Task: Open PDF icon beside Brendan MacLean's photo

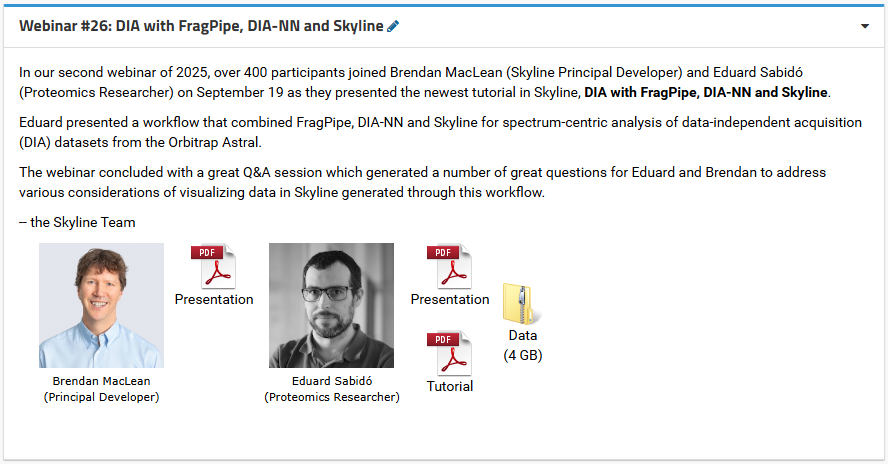Action: pos(213,266)
